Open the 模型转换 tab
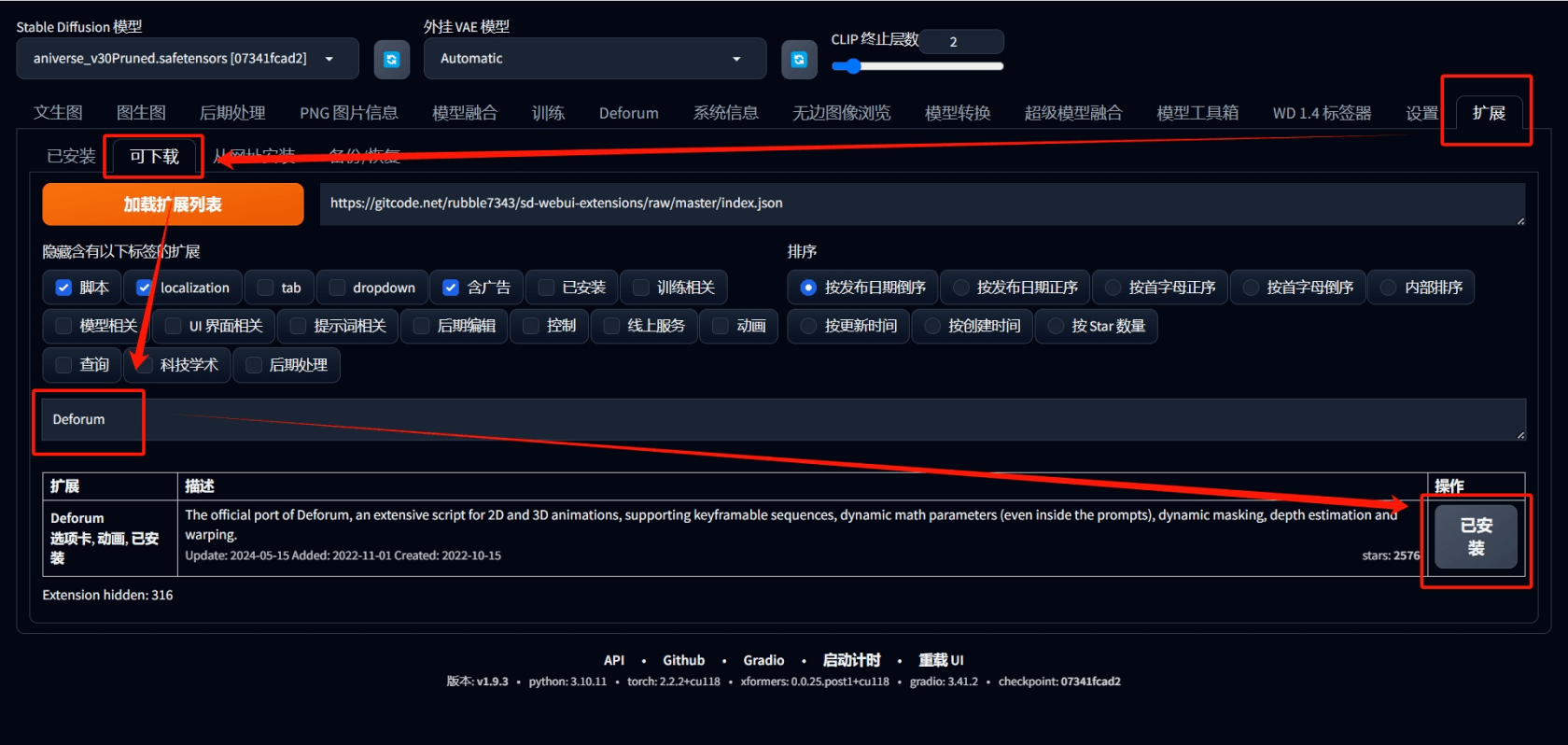The image size is (1568, 745). pos(957,113)
